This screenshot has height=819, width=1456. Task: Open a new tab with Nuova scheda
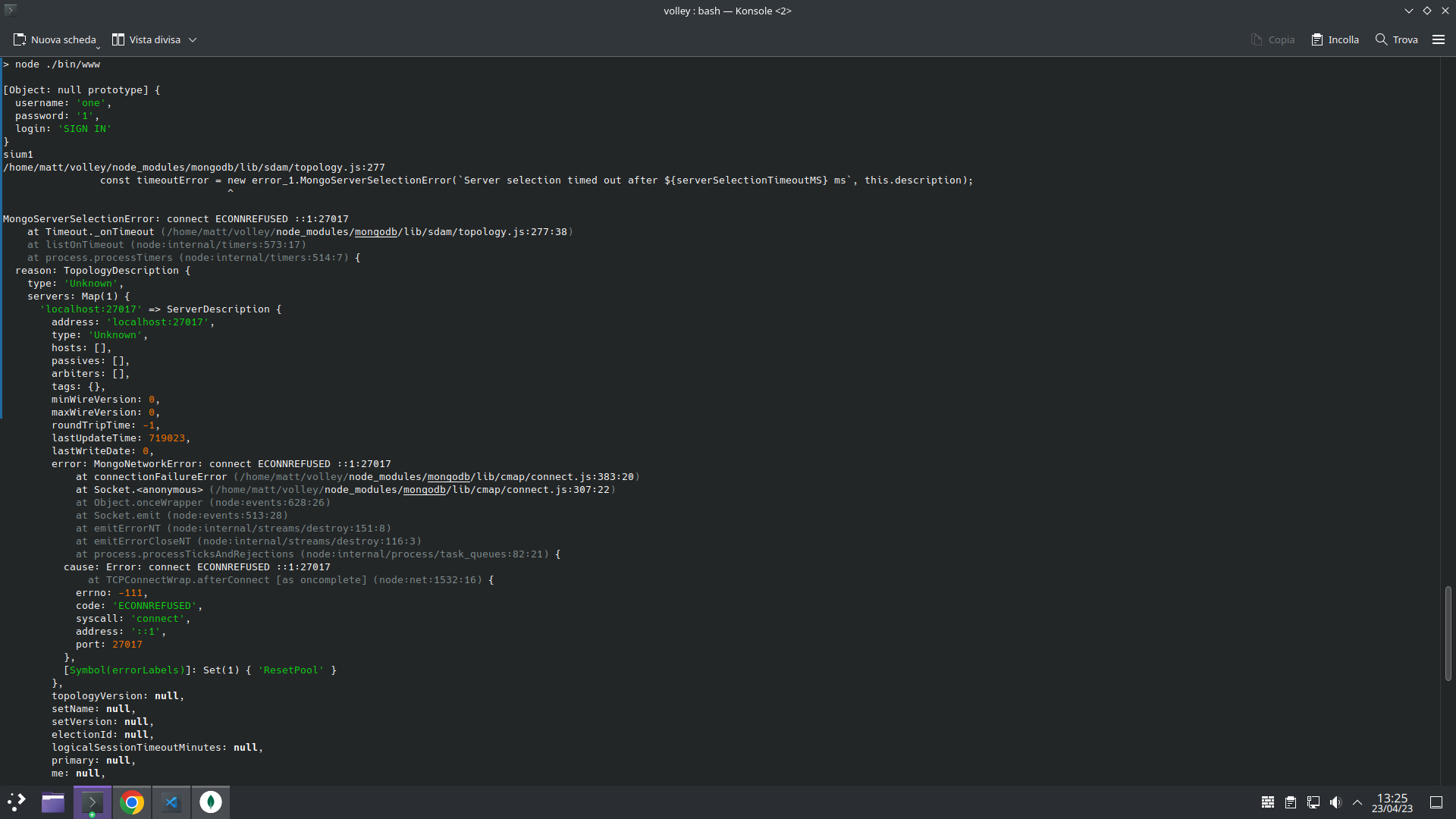click(55, 39)
